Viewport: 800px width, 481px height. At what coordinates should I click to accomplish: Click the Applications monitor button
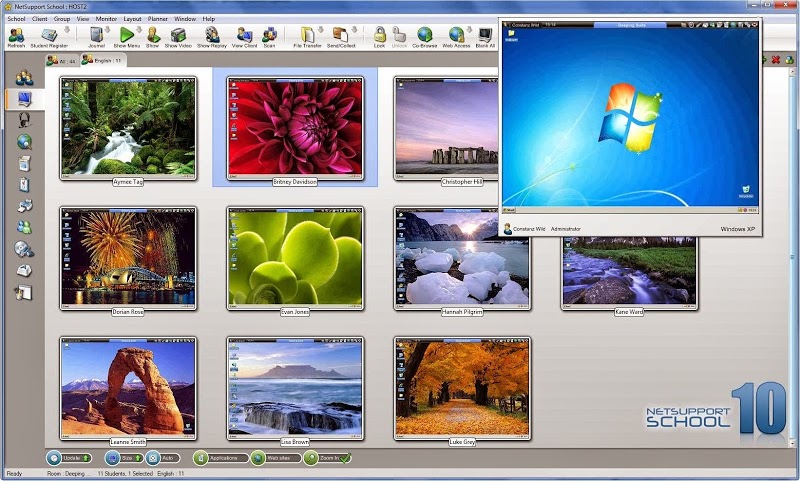point(220,458)
